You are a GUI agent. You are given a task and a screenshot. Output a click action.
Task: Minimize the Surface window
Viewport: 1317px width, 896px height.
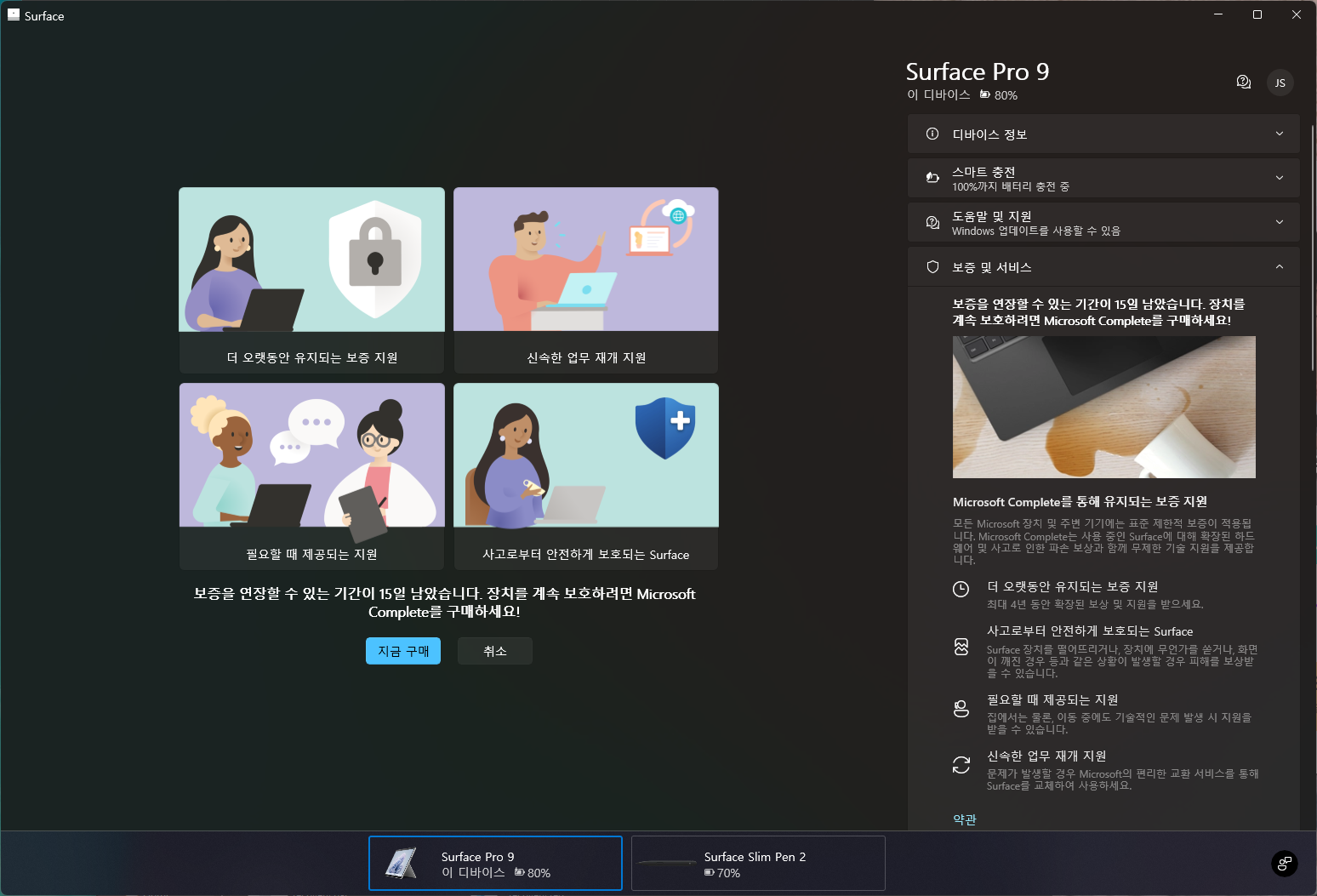(1218, 14)
